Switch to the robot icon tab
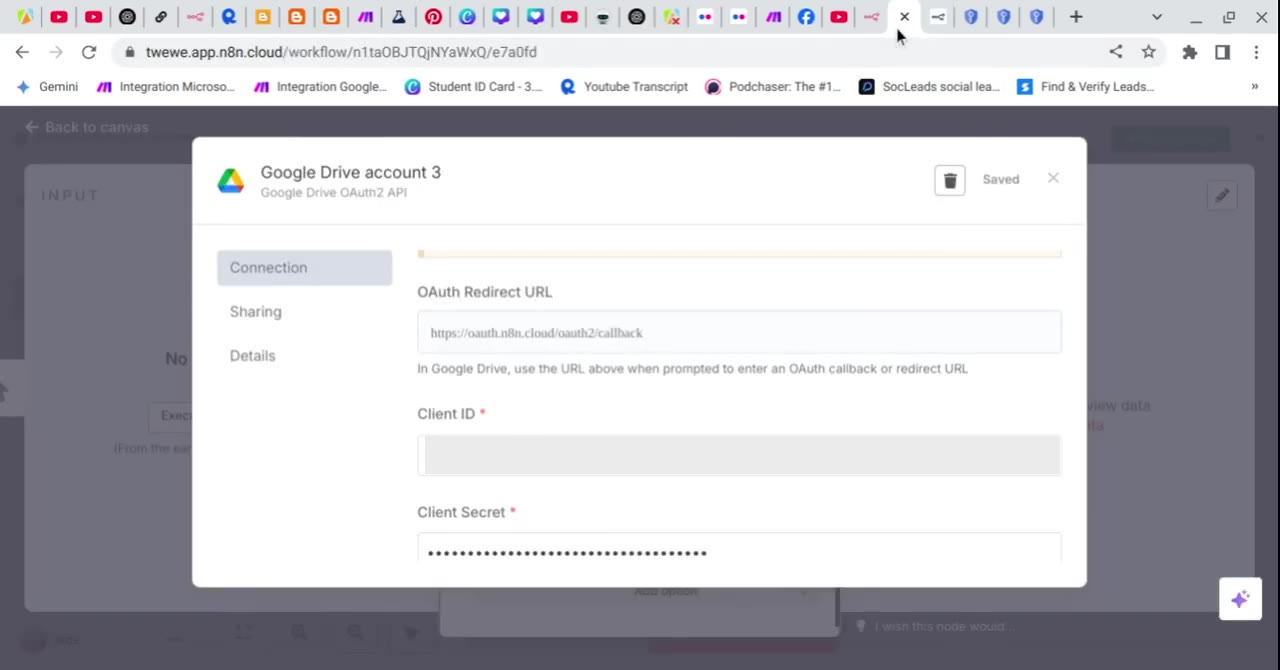Image resolution: width=1280 pixels, height=670 pixels. coord(603,17)
